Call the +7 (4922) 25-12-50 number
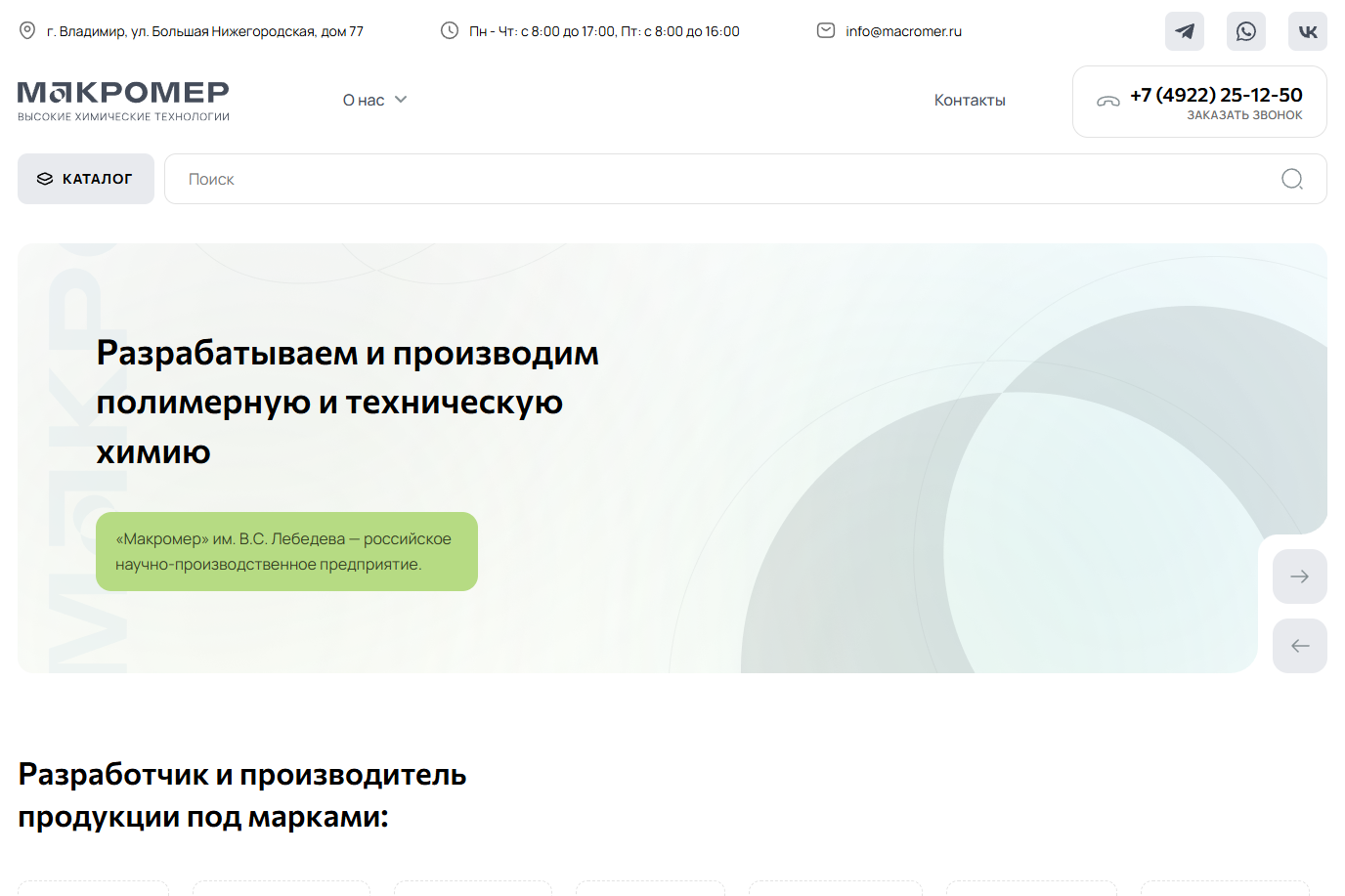 point(1216,95)
